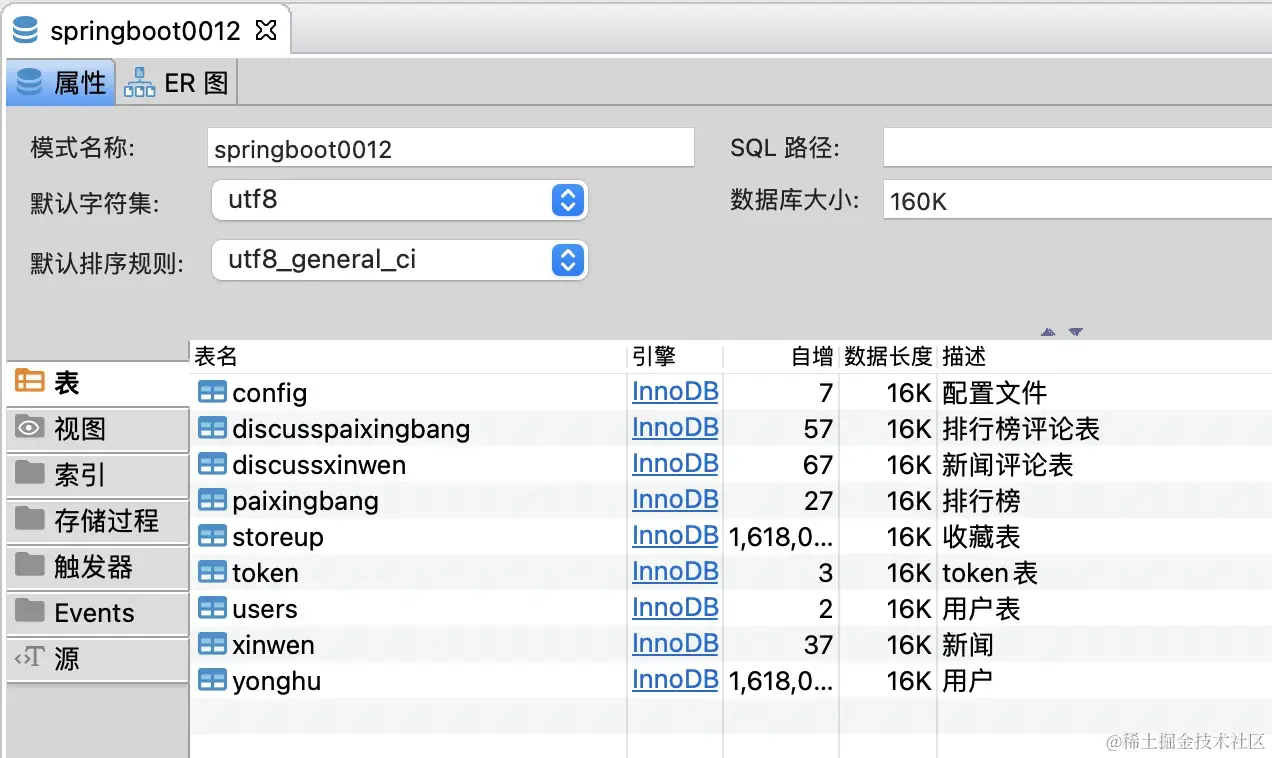This screenshot has width=1272, height=758.
Task: Select the 源 sidebar tab
Action: (97, 659)
